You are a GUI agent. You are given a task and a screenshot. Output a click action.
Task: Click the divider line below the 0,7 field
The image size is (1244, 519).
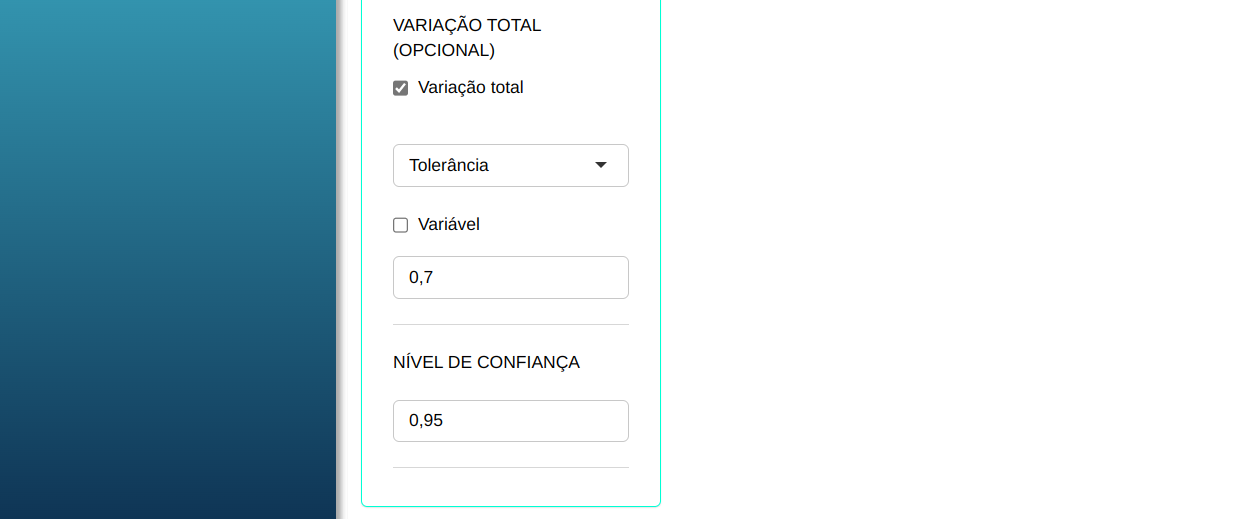coord(510,324)
